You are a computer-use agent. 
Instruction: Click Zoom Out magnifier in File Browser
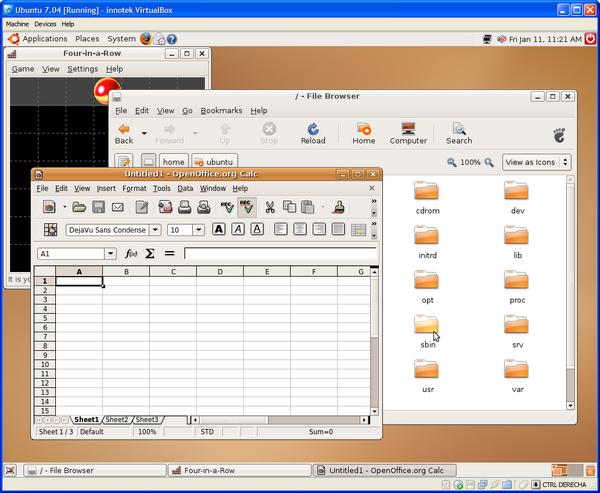click(x=452, y=162)
